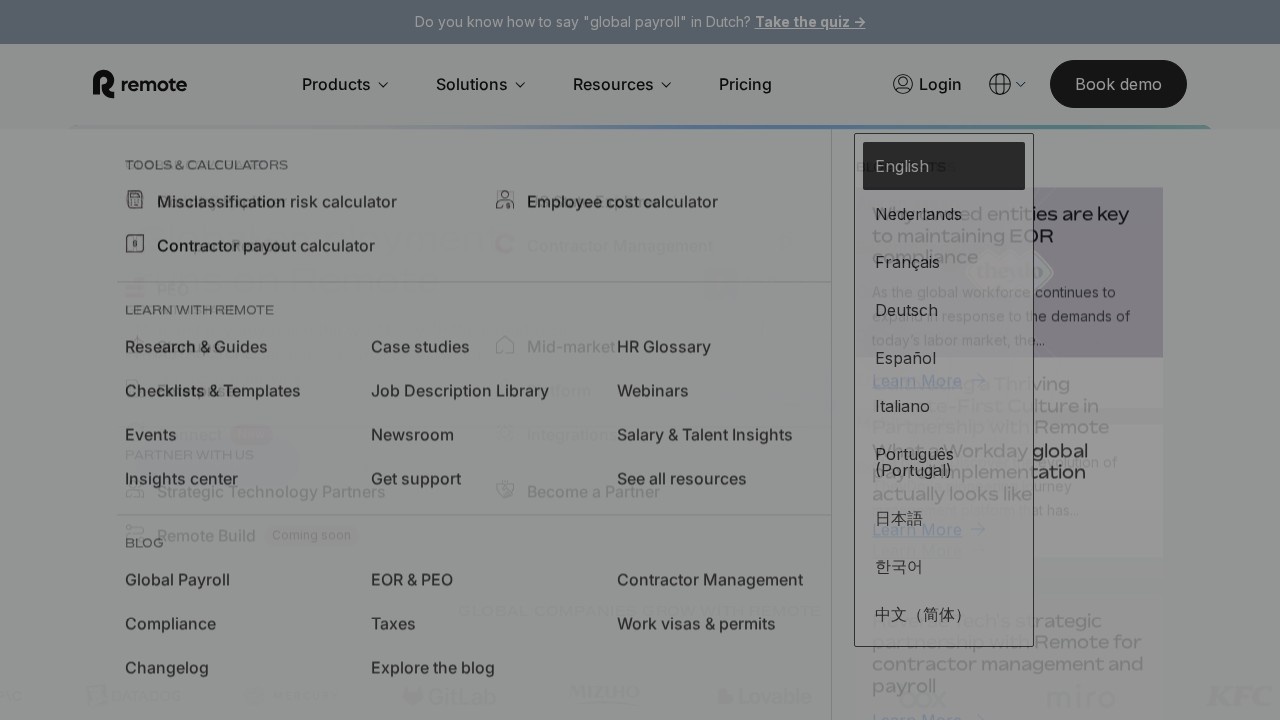
Task: Toggle the language chevron next to the globe
Action: pyautogui.click(x=1021, y=85)
